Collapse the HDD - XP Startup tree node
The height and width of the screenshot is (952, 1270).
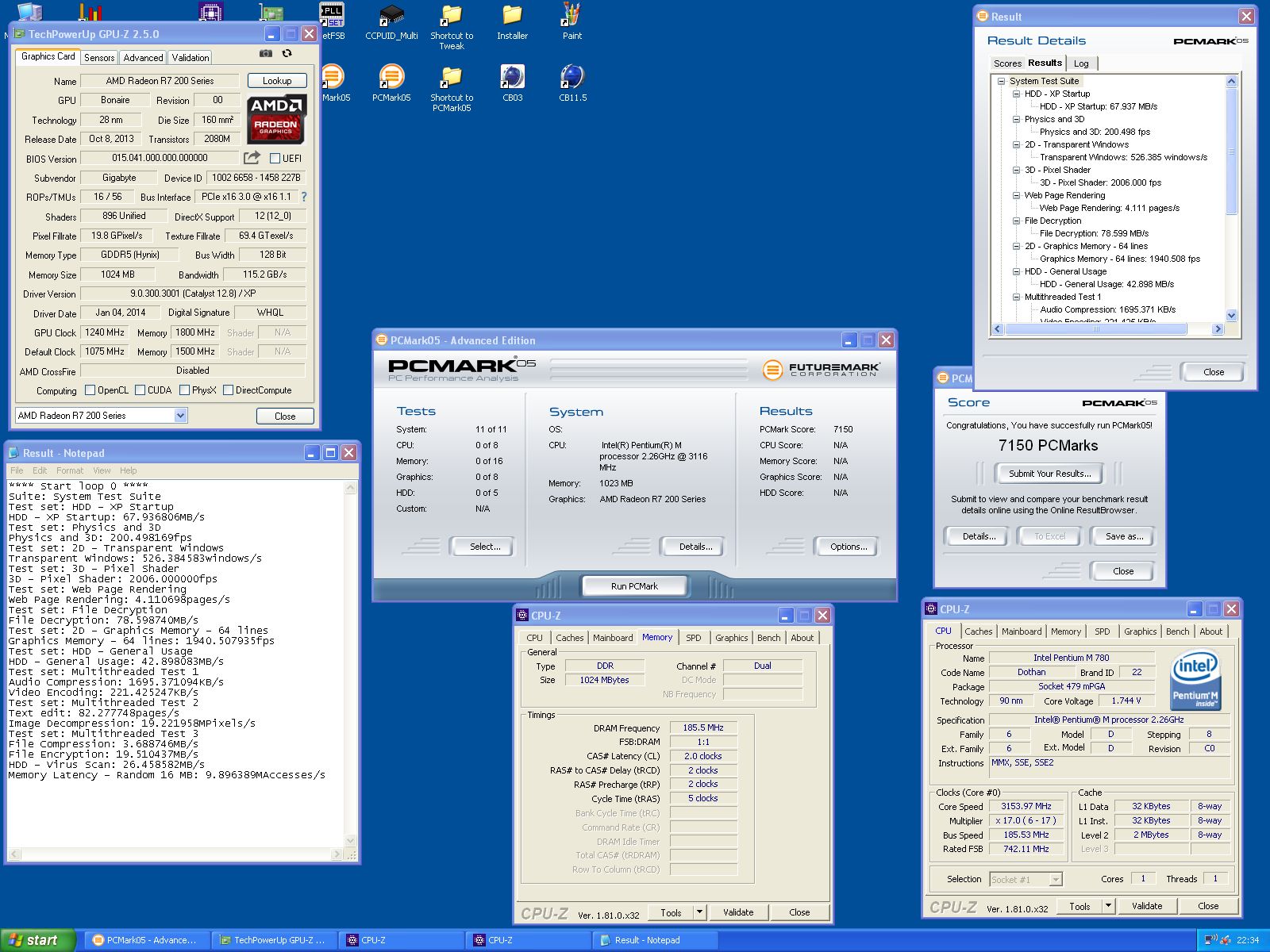tap(1016, 94)
